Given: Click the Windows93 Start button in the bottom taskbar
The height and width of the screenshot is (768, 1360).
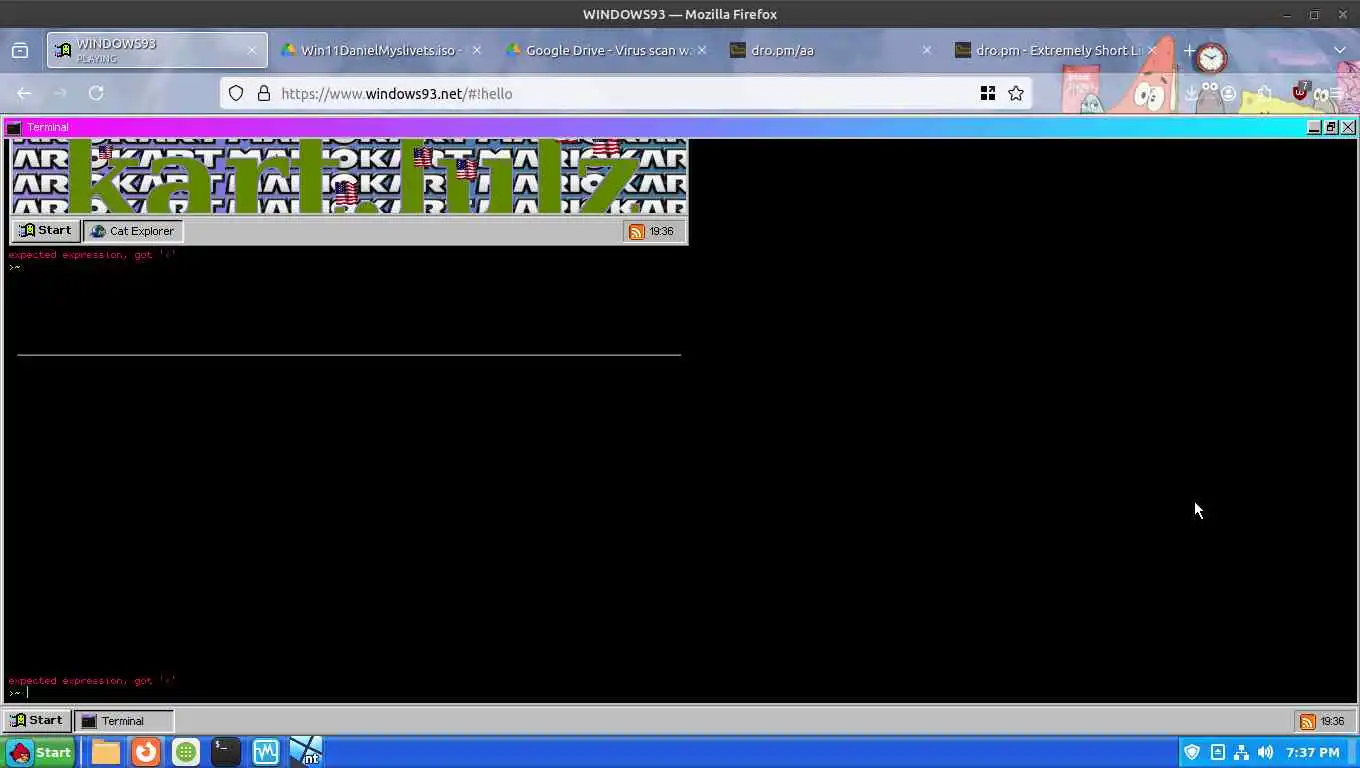Looking at the screenshot, I should (37, 720).
